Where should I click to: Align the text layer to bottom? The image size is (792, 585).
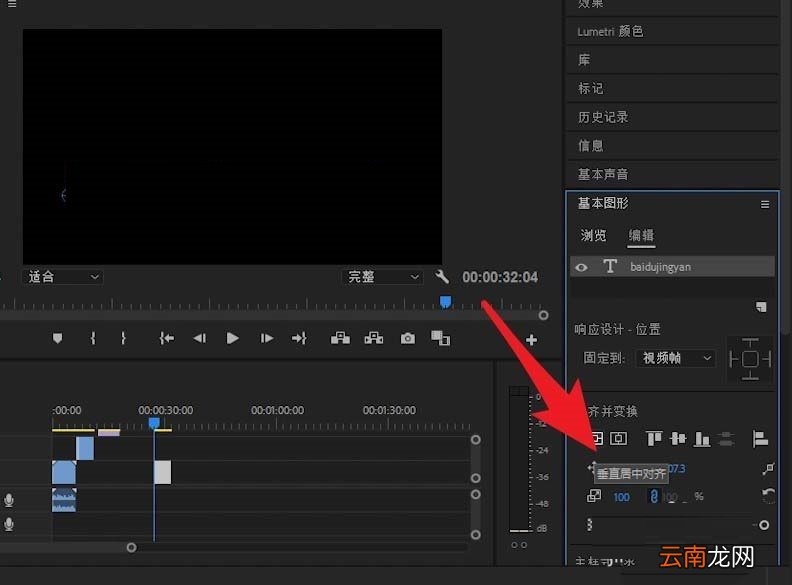pyautogui.click(x=702, y=438)
